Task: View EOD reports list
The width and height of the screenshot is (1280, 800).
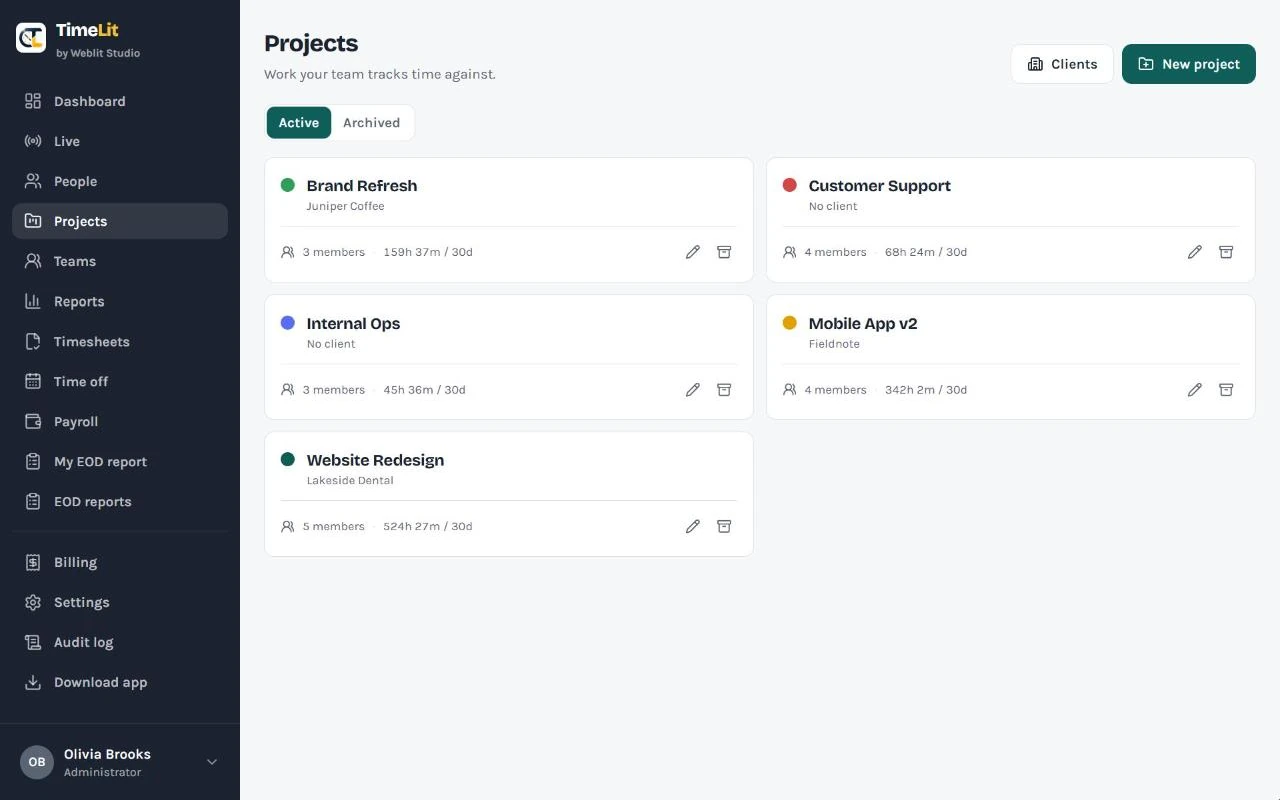Action: click(120, 501)
